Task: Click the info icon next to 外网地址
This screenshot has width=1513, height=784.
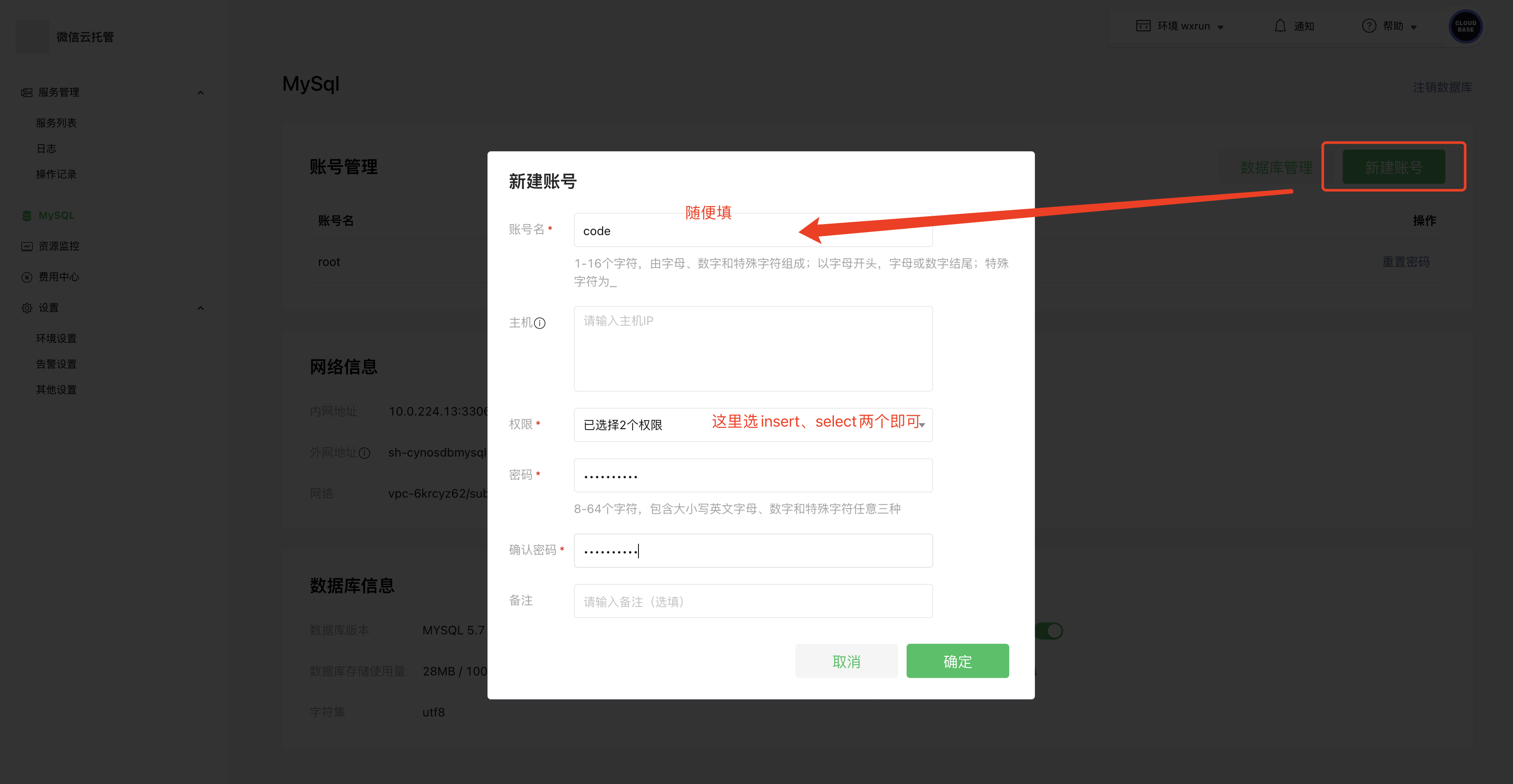Action: pos(364,453)
